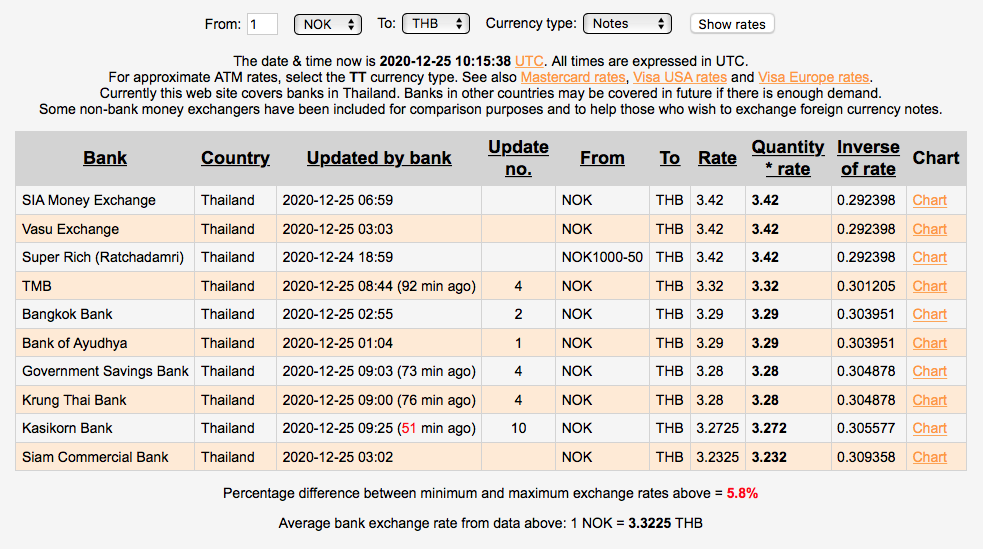This screenshot has height=549, width=983.
Task: Open Chart for SIA Money Exchange
Action: point(929,200)
